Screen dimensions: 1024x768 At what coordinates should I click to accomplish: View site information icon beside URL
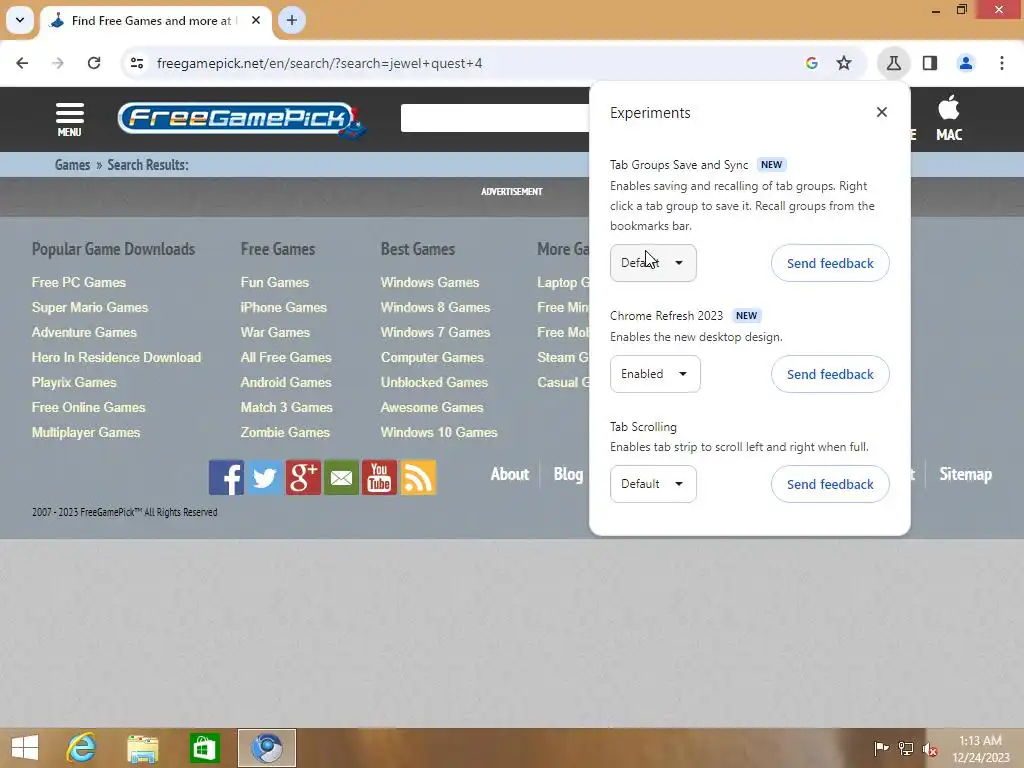click(136, 63)
